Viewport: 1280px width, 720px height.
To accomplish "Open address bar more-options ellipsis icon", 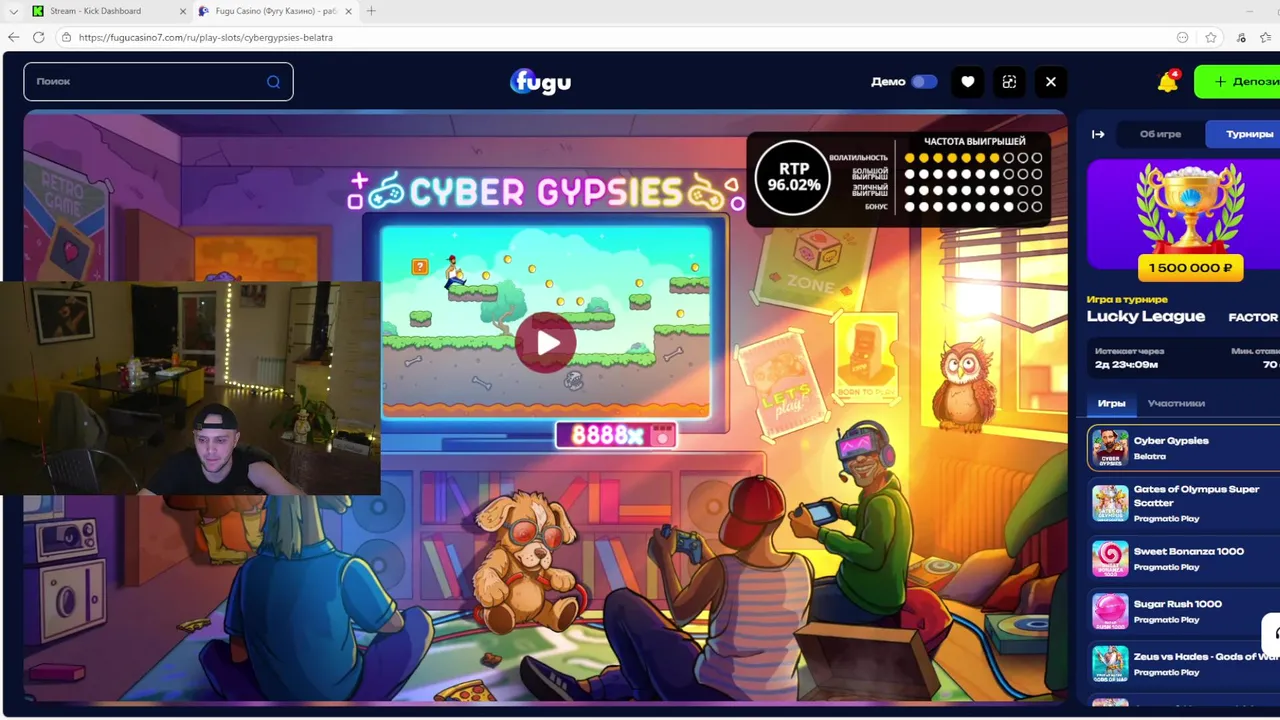I will tap(1183, 37).
